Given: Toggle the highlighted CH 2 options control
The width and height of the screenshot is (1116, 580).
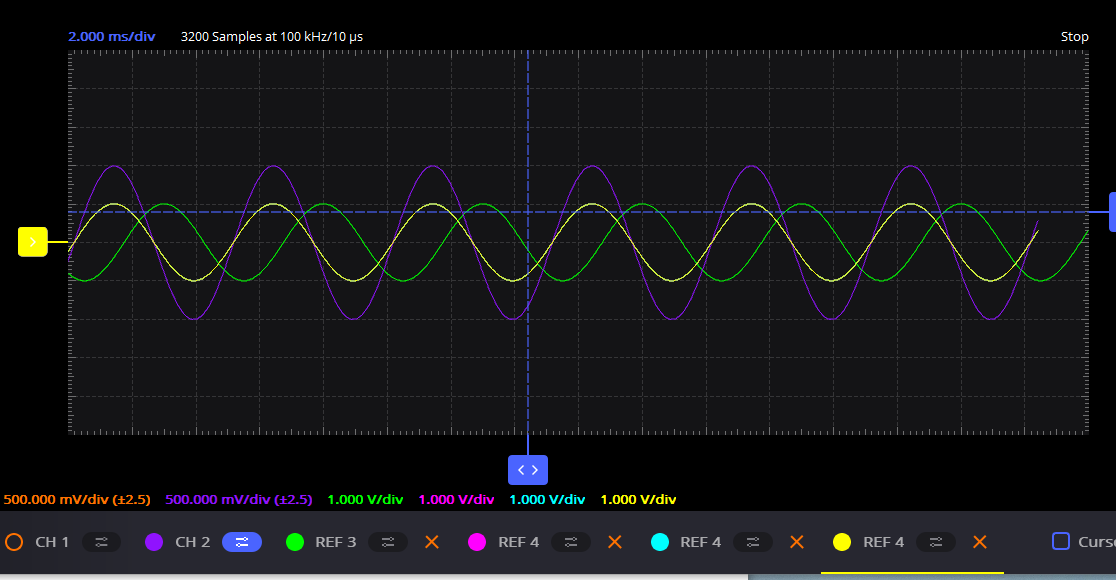Looking at the screenshot, I should [240, 542].
